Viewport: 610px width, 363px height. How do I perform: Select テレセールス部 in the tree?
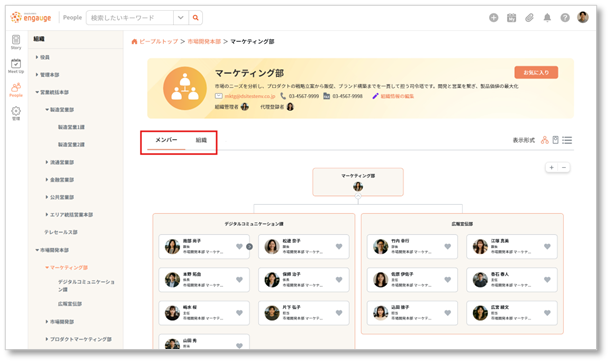(61, 232)
